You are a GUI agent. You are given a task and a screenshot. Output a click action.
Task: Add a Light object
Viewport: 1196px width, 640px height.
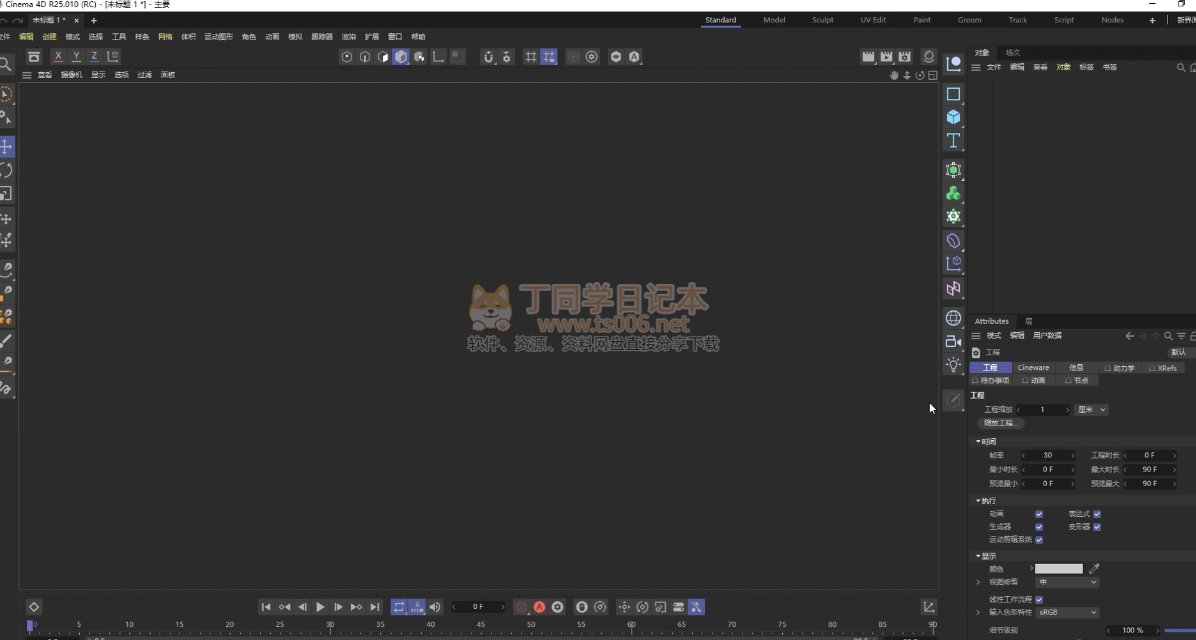tap(953, 365)
